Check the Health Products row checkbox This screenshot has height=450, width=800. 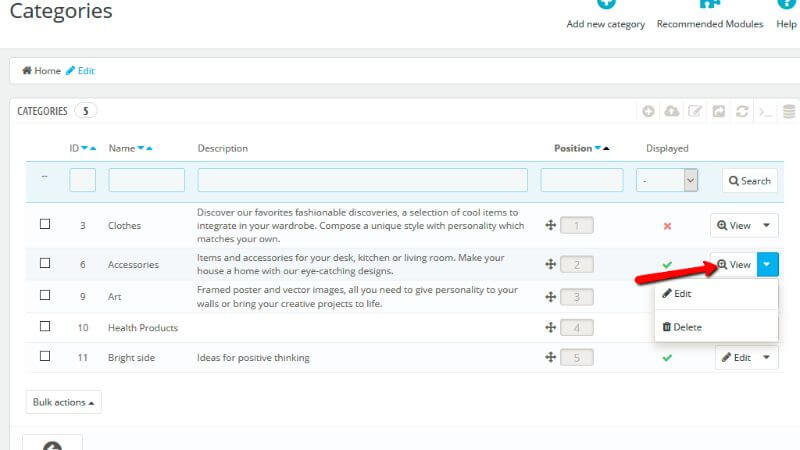tap(45, 326)
